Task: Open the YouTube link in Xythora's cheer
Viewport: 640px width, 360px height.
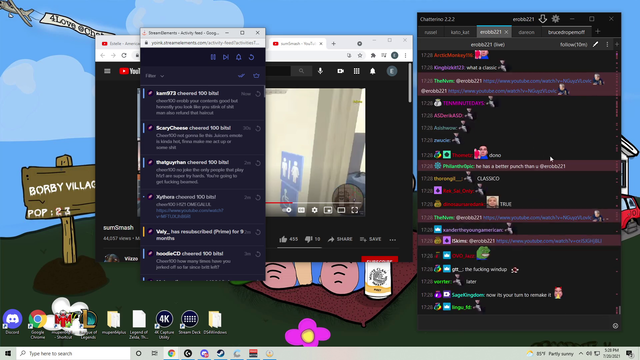Action: tap(190, 213)
